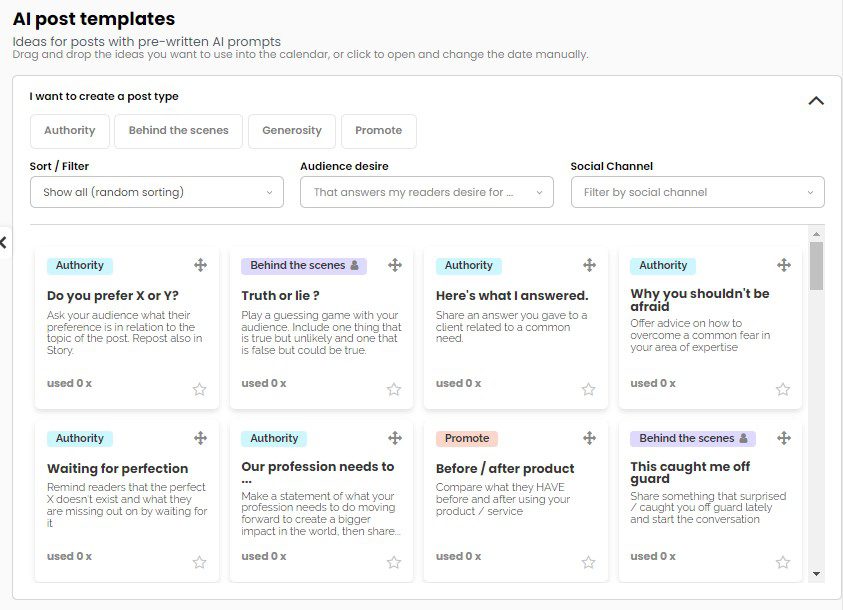Image resolution: width=843 pixels, height=610 pixels.
Task: Open the Sort / Filter dropdown
Action: click(157, 192)
